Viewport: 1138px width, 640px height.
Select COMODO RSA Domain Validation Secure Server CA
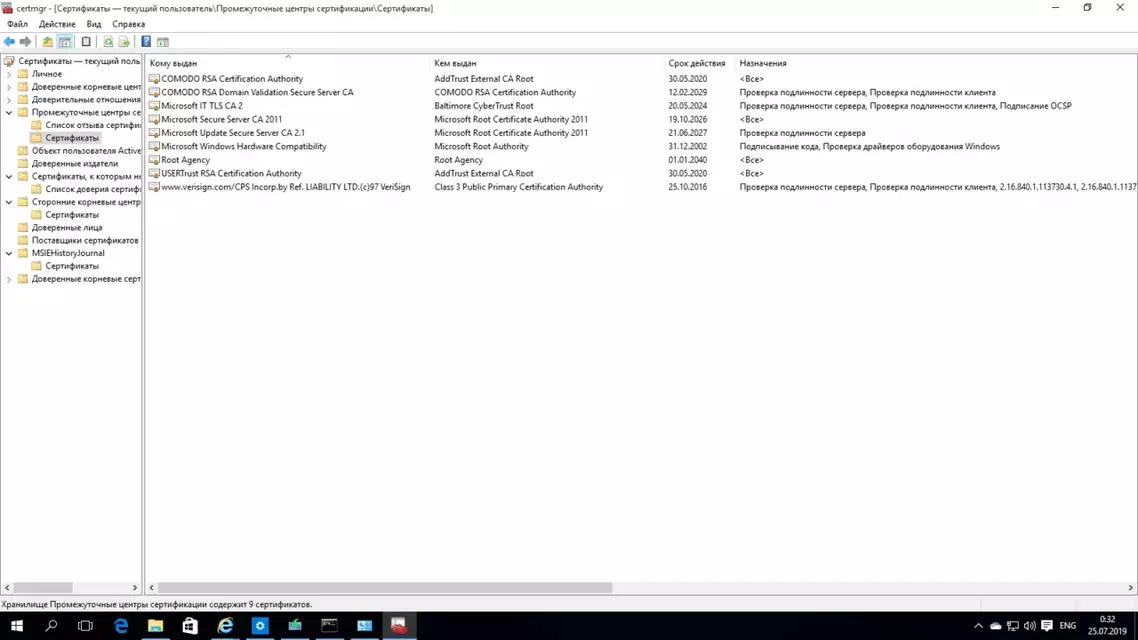(257, 92)
